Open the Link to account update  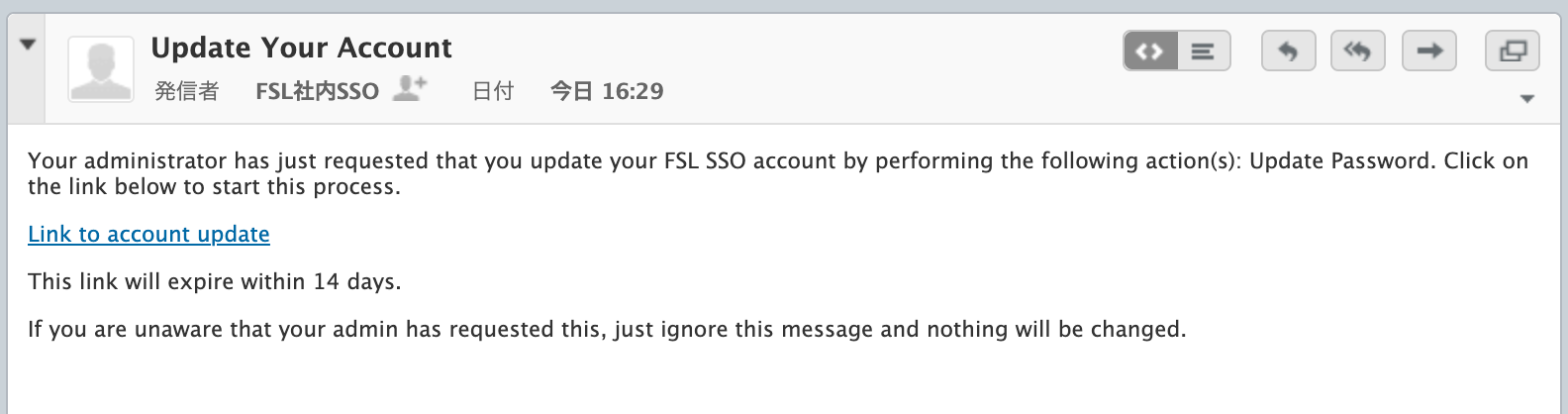pyautogui.click(x=148, y=234)
